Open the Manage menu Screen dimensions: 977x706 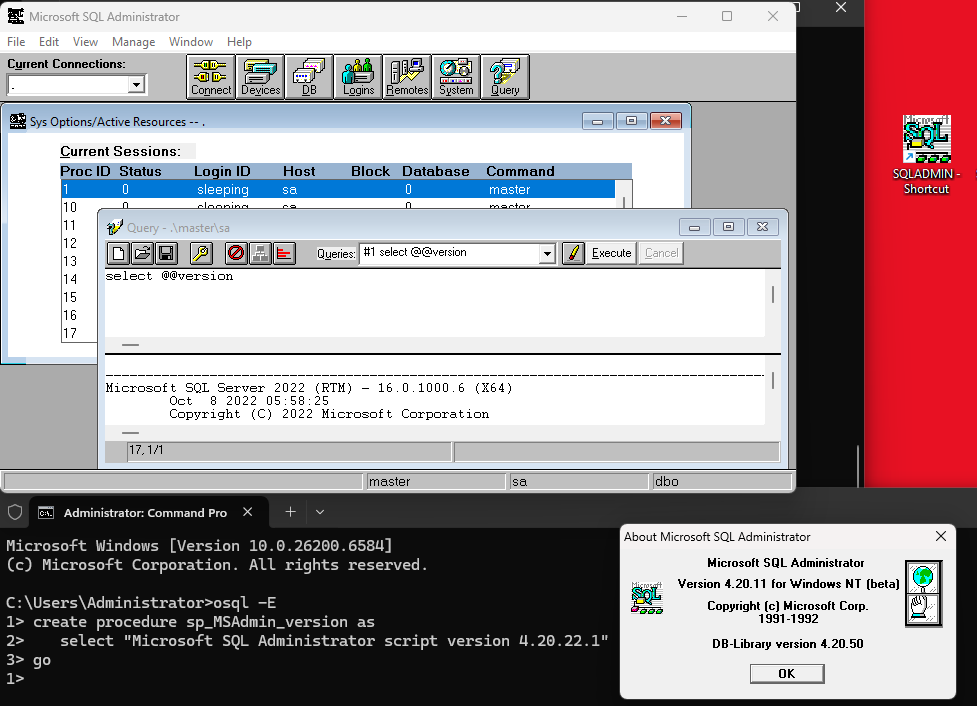tap(133, 42)
